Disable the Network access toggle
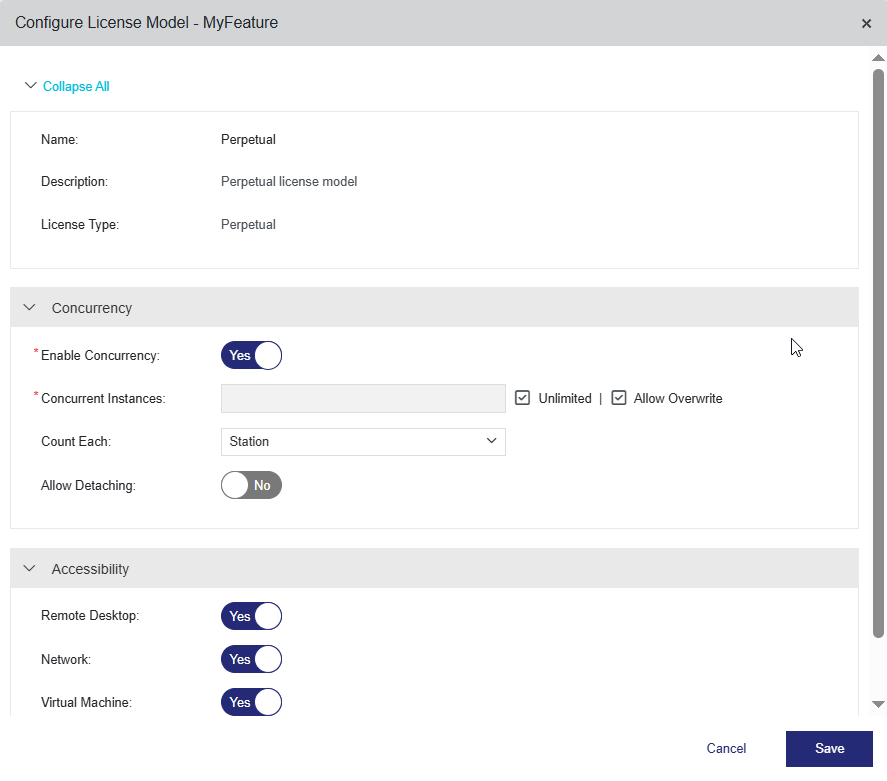The width and height of the screenshot is (887, 781). coord(251,659)
